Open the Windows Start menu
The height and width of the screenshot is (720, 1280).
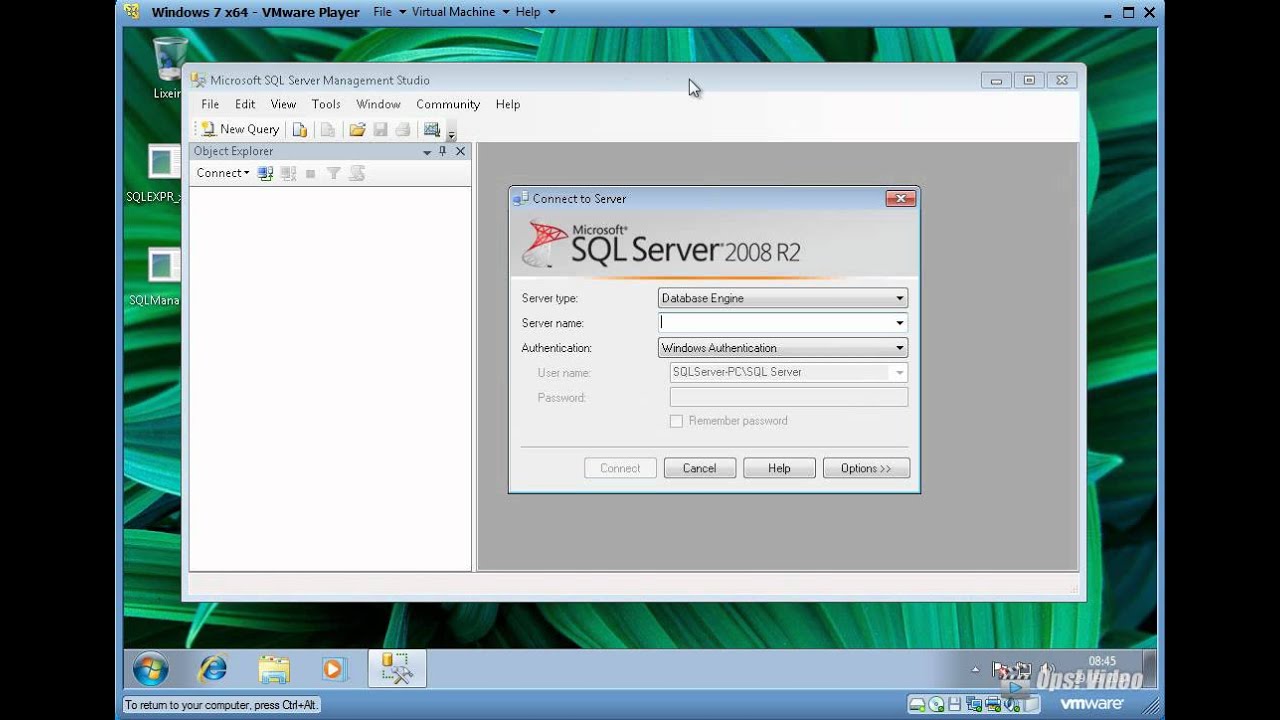coord(151,669)
